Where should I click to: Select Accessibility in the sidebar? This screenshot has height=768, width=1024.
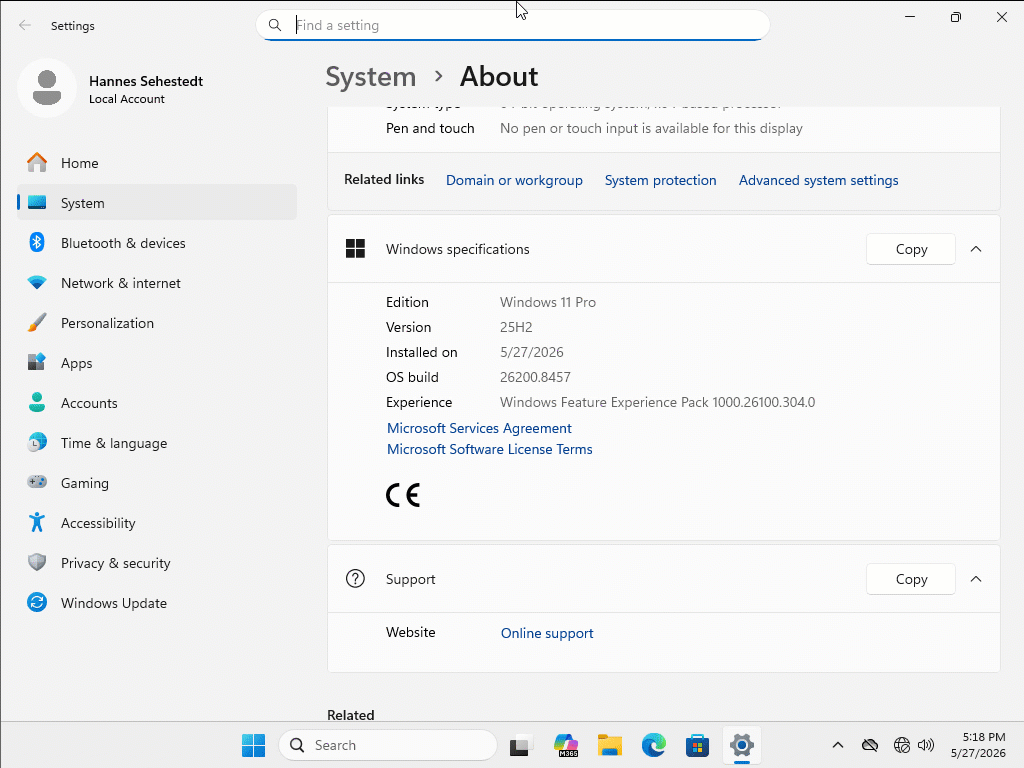coord(157,522)
